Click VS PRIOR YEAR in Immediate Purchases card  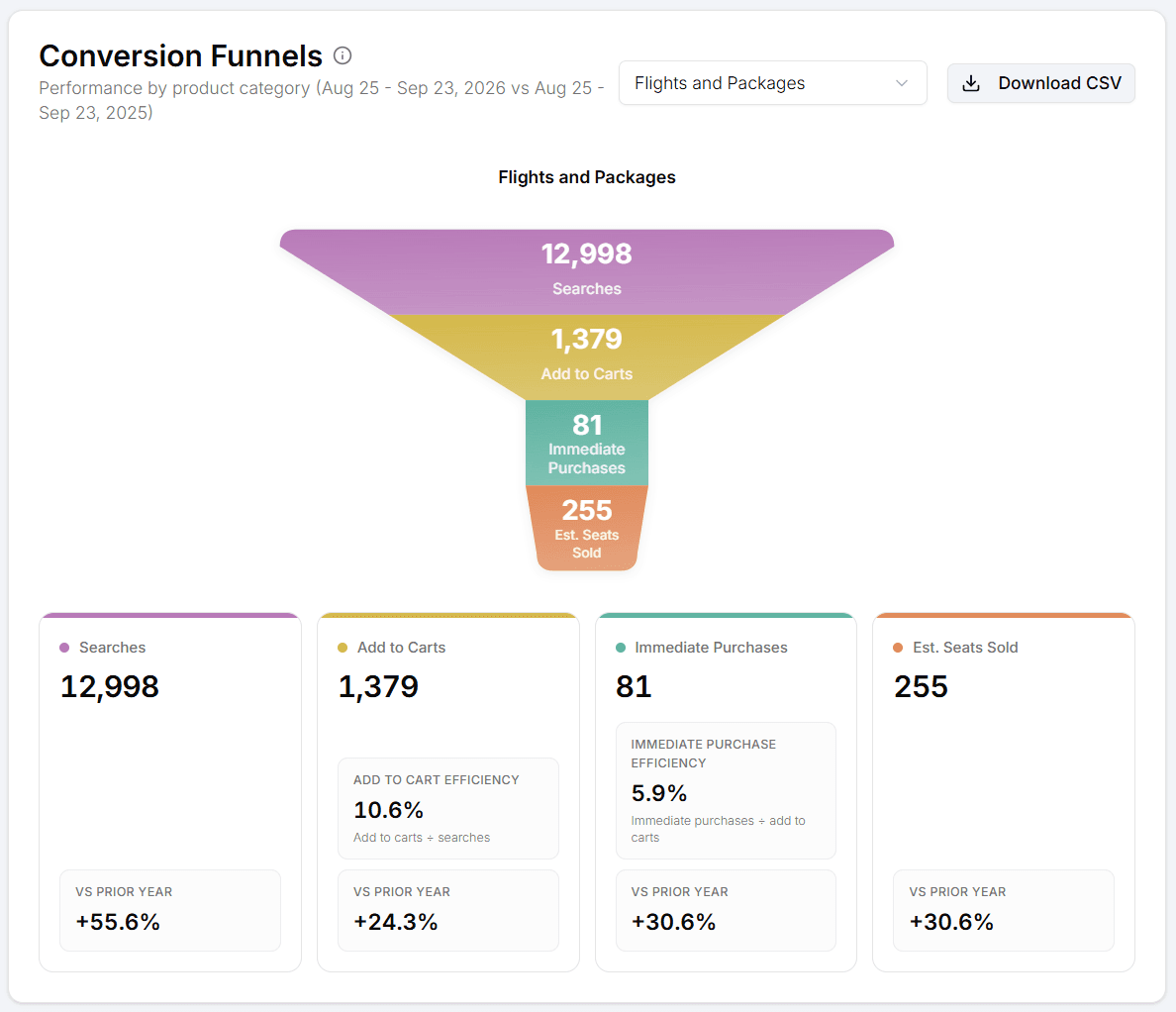pos(679,892)
